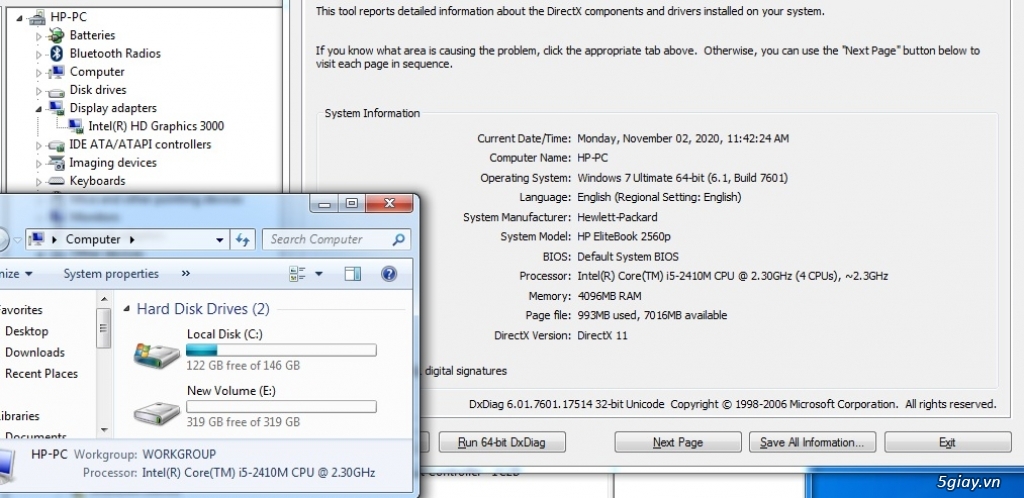Click the WORKGROUP text in details pane
Screen dimensions: 1024x498
click(179, 454)
